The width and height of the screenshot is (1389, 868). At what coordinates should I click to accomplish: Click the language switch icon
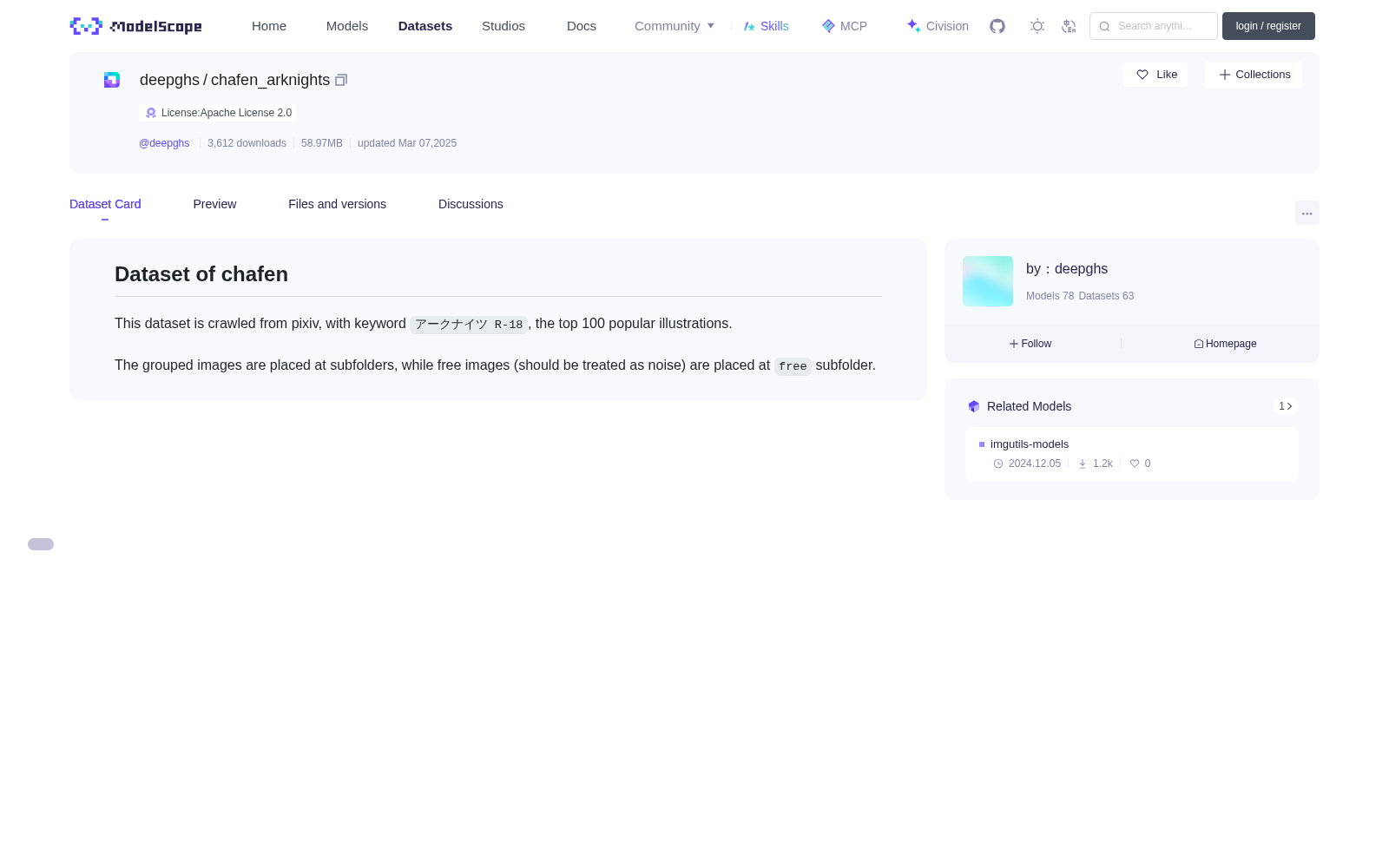click(x=1069, y=26)
